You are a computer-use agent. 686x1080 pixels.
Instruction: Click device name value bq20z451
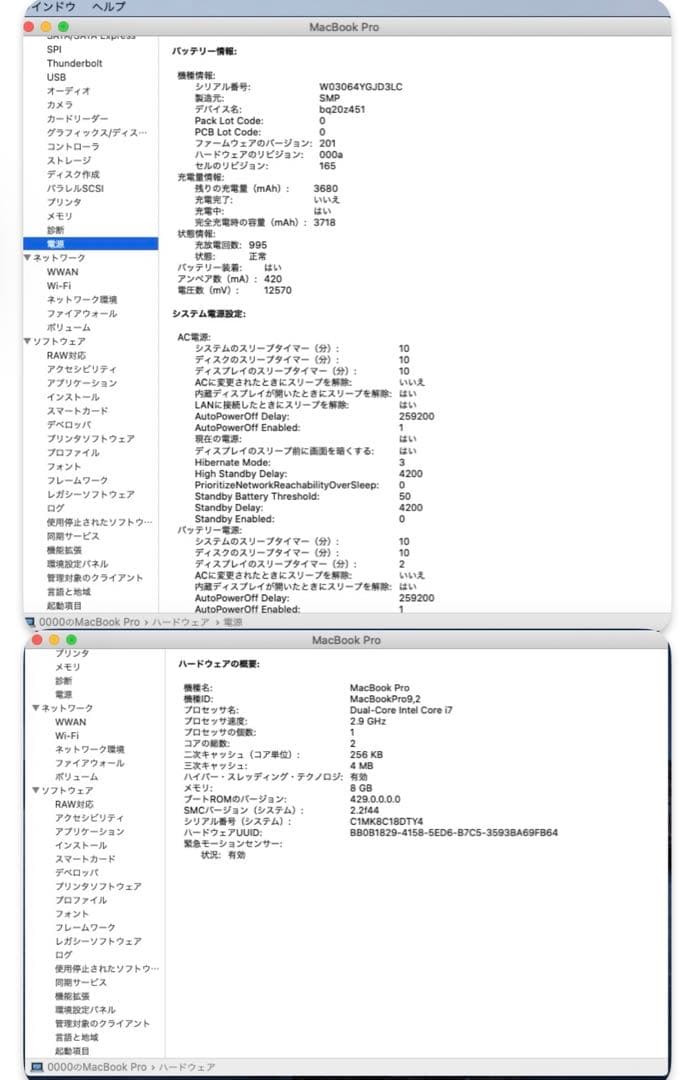[x=342, y=110]
